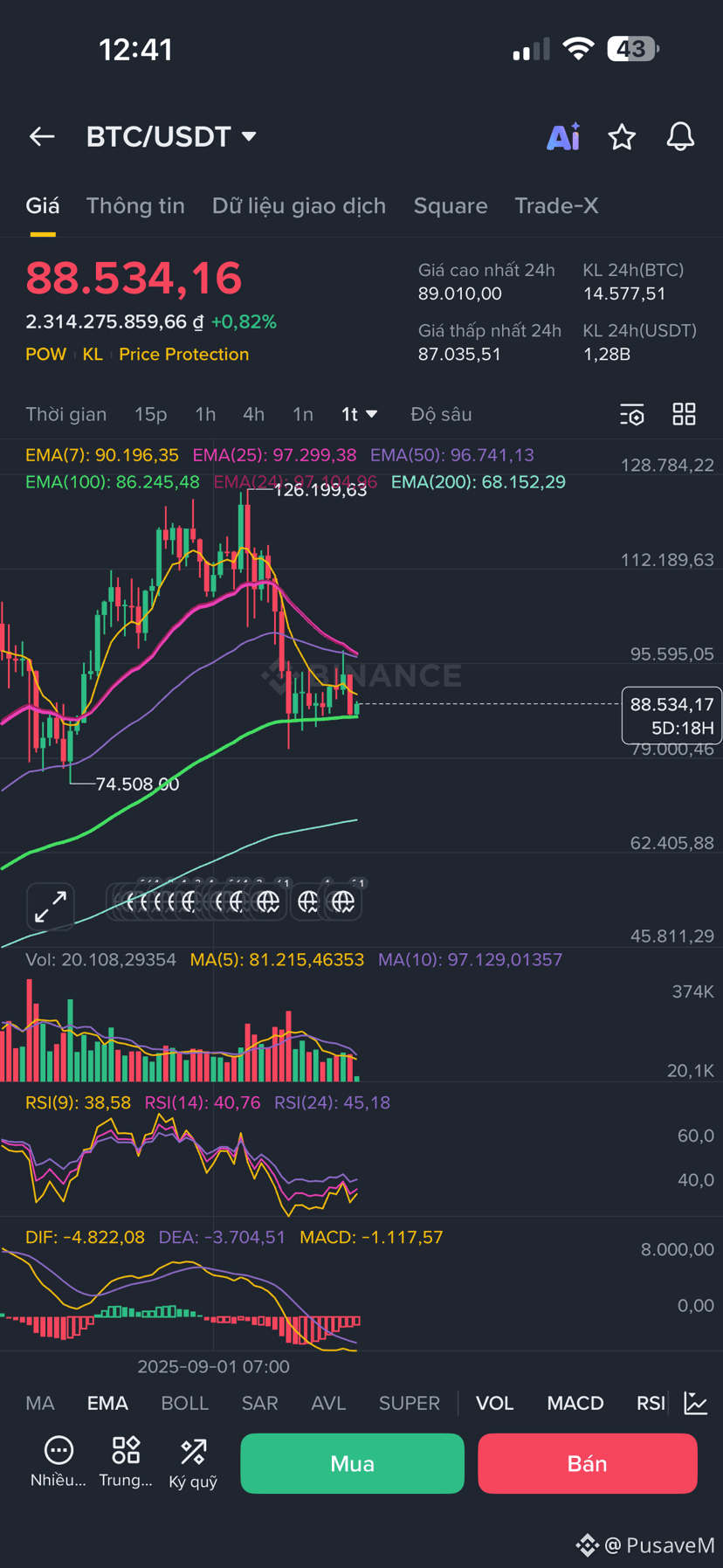Tap the 24h low value 87.035,51
Viewport: 723px width, 1568px height.
459,354
